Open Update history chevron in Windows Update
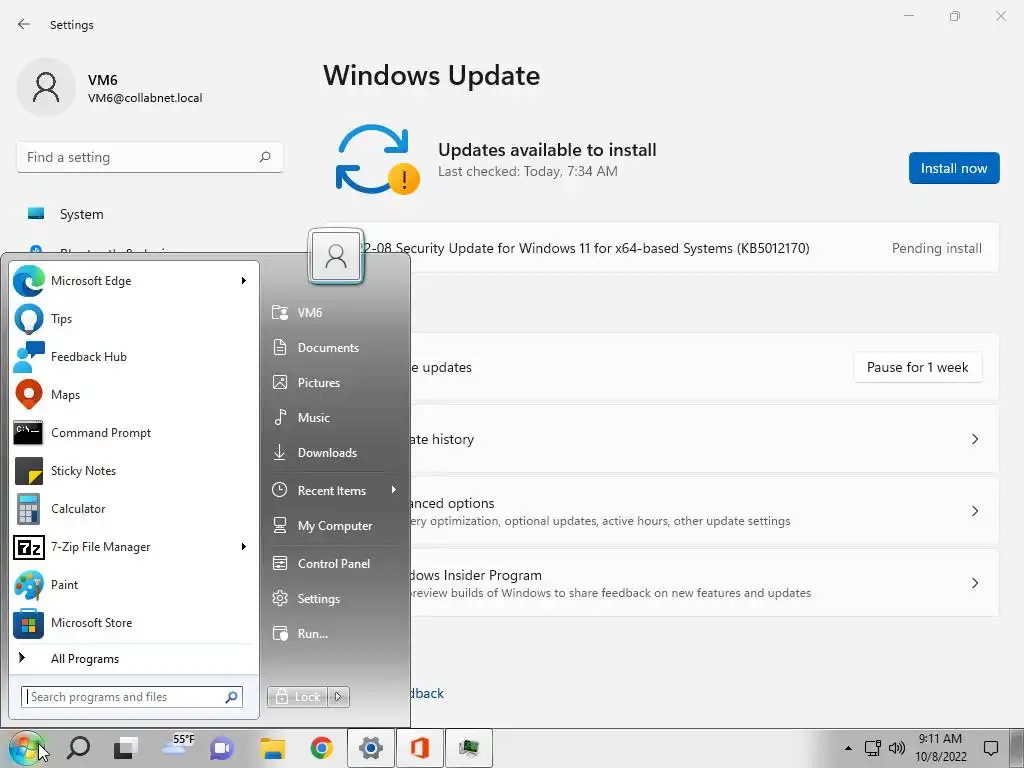This screenshot has height=768, width=1024. point(974,439)
